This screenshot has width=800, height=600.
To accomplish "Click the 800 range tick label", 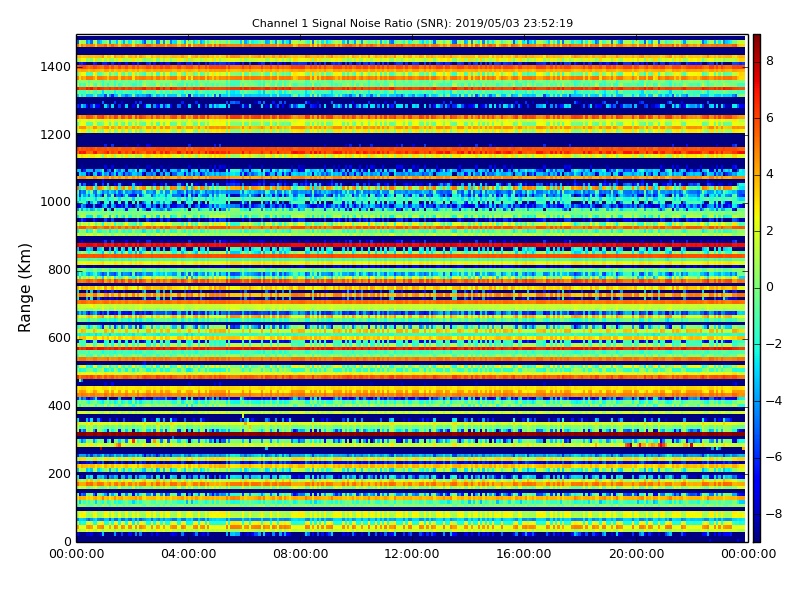I will (x=59, y=270).
